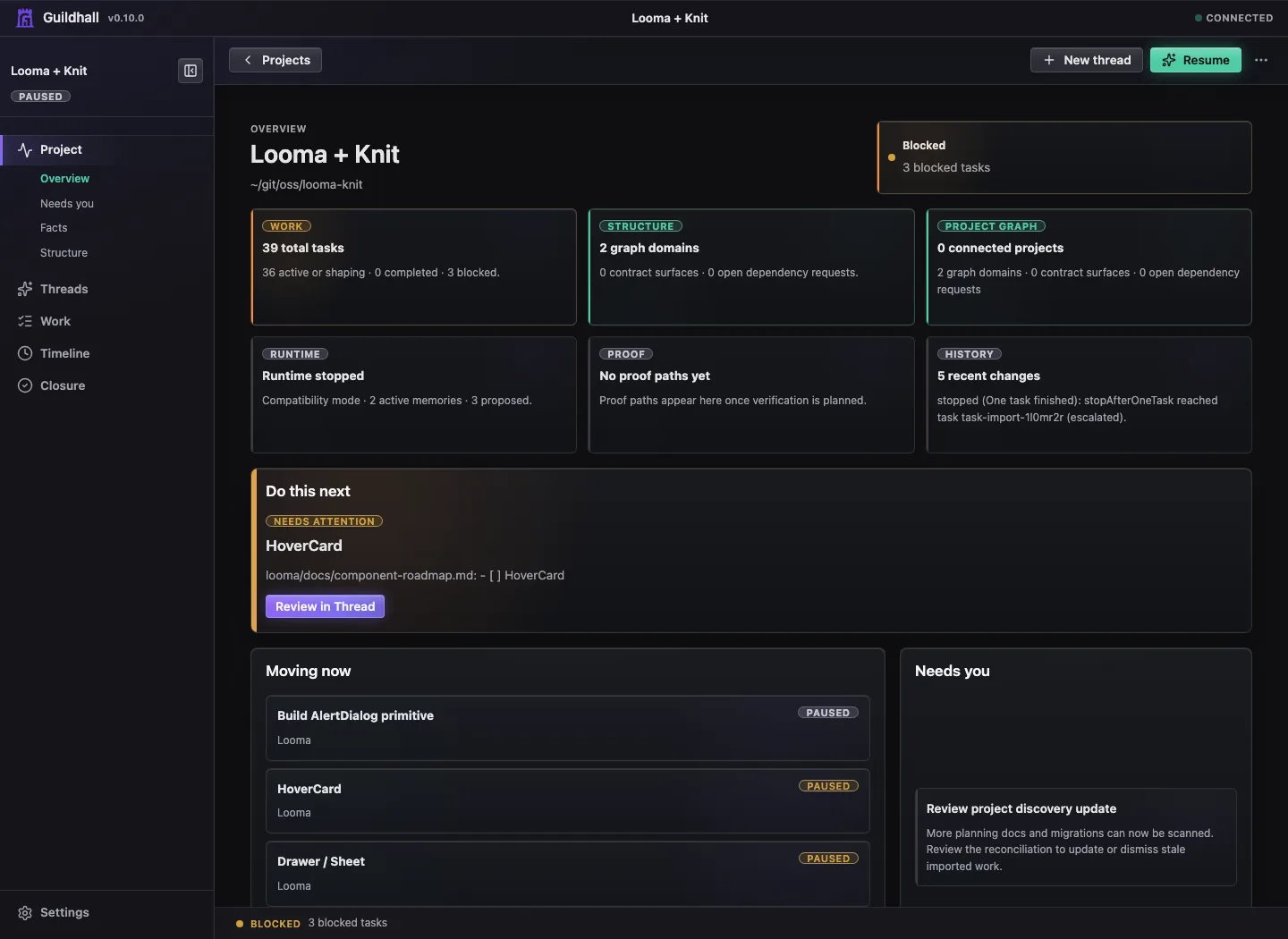Click the Moving now heading

308,671
